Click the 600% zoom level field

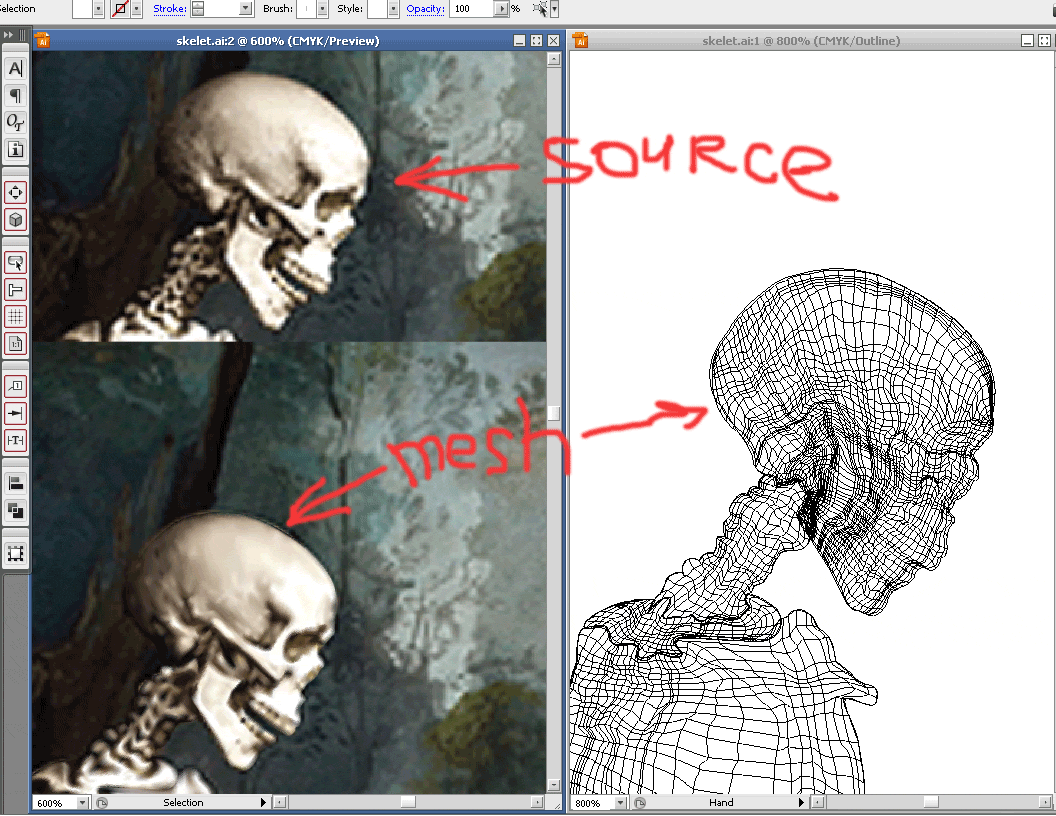[55, 803]
